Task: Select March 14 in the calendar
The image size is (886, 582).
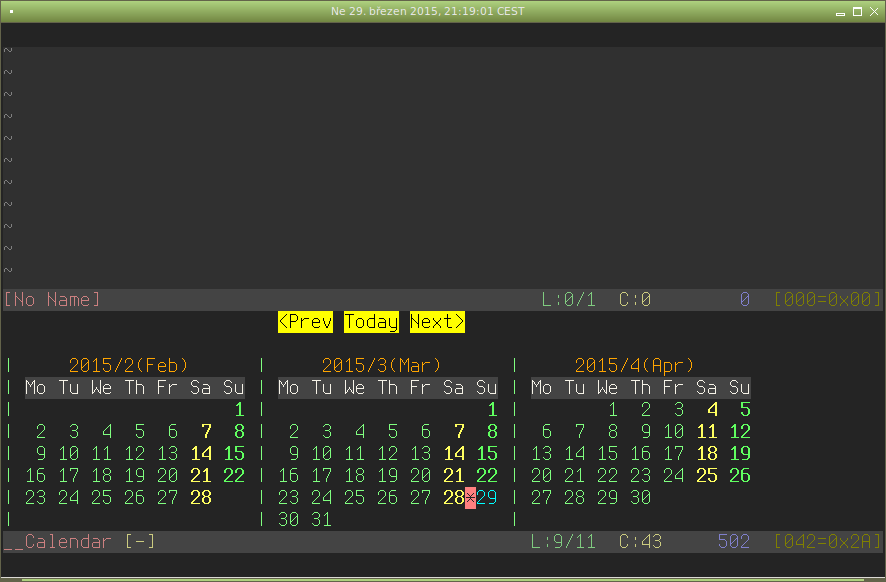Action: coord(454,454)
